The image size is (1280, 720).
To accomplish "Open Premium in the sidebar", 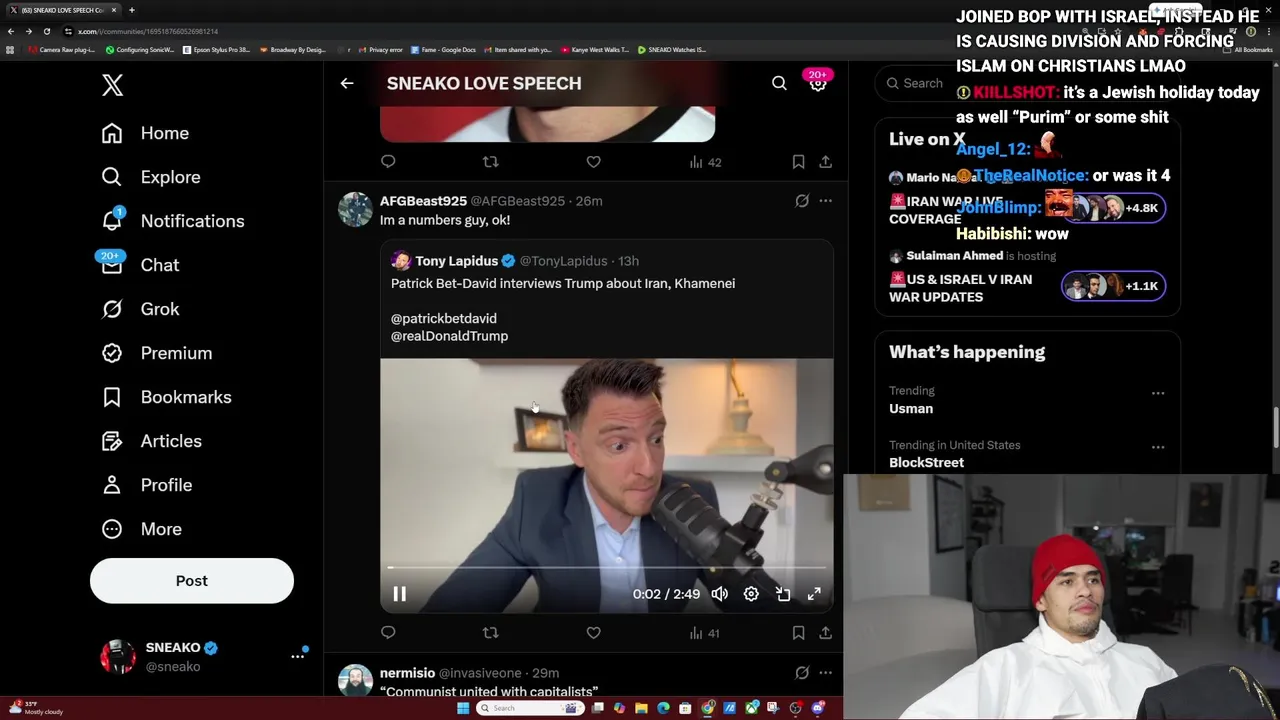I will coord(157,353).
